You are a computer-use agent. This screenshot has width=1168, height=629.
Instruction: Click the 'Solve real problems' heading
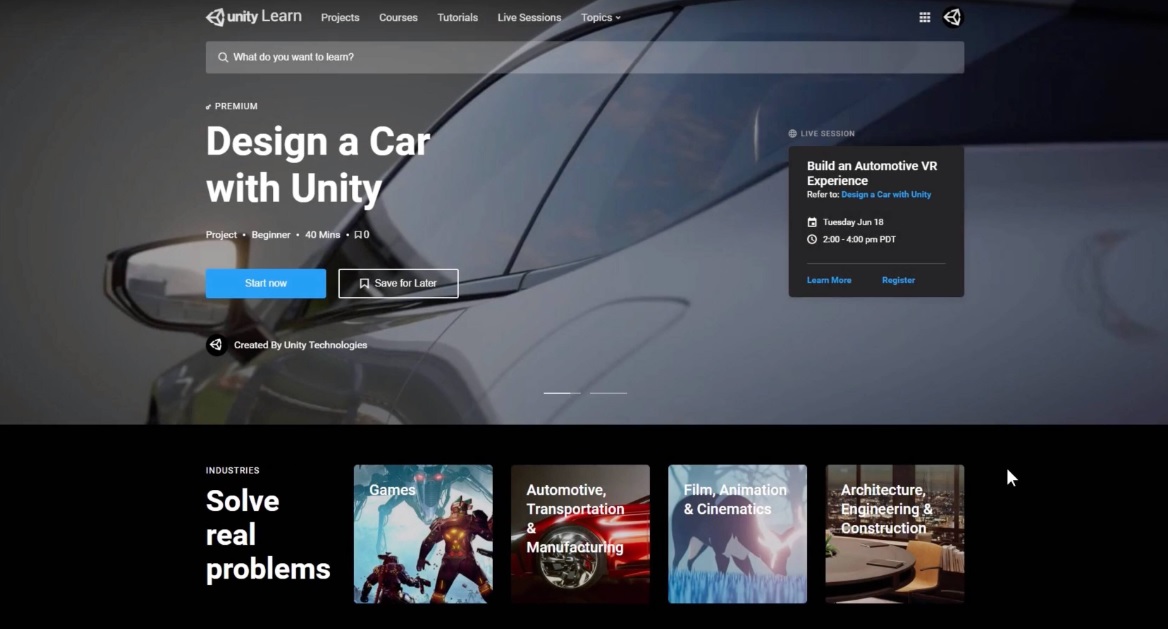[268, 535]
